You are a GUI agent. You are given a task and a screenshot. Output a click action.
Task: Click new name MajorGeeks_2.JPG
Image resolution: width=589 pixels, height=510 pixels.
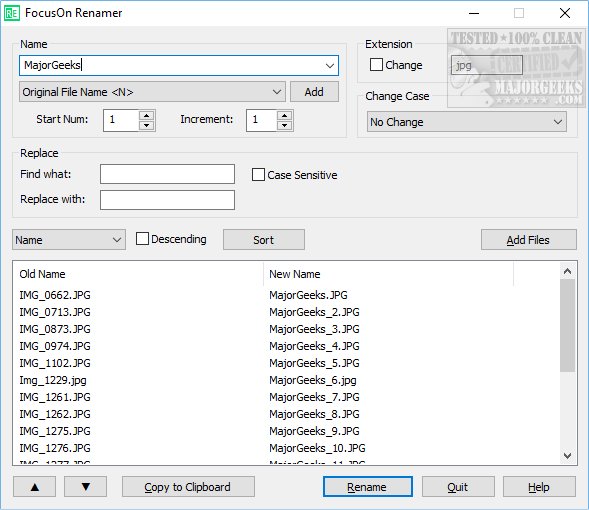[x=314, y=312]
